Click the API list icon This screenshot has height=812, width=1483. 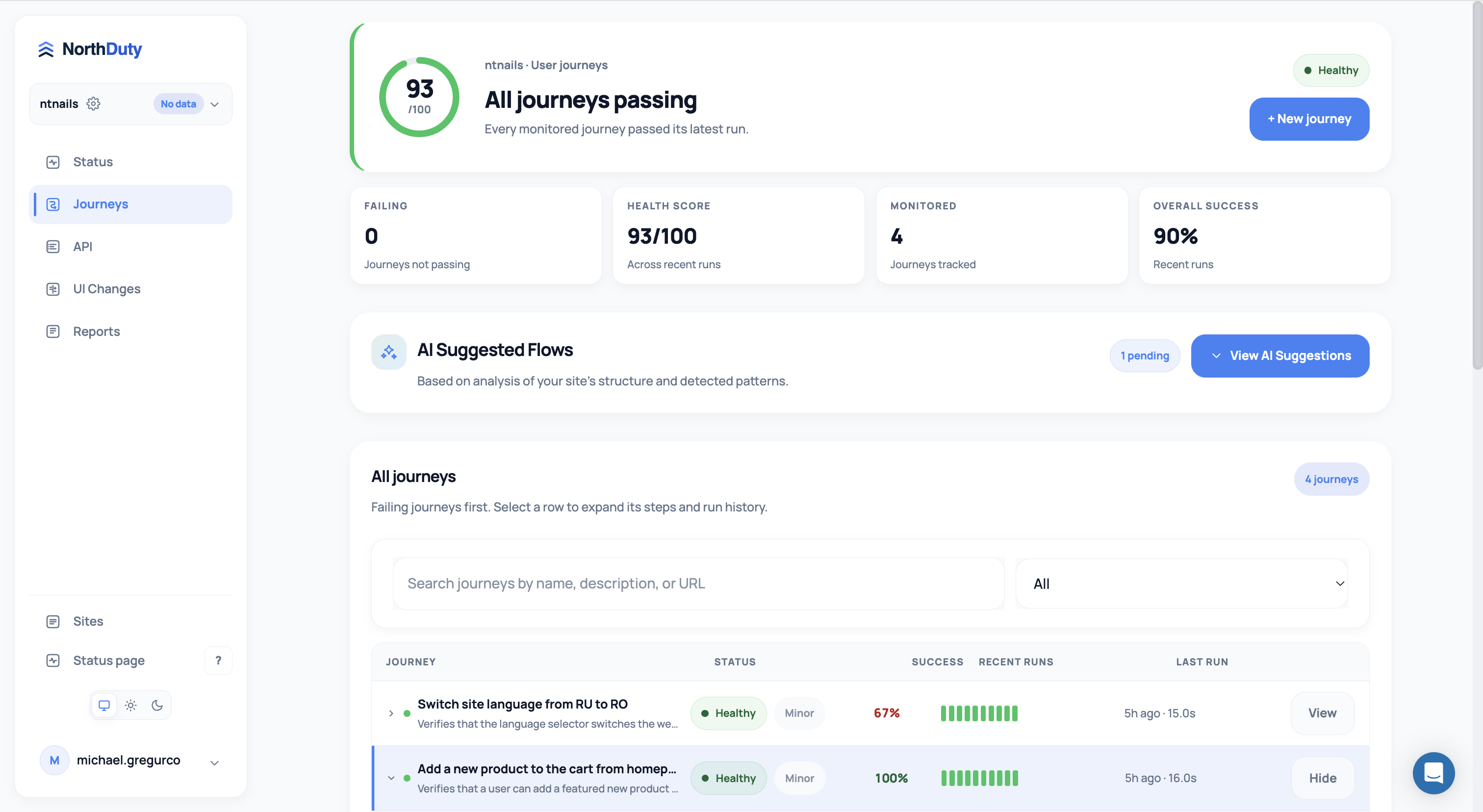click(53, 246)
